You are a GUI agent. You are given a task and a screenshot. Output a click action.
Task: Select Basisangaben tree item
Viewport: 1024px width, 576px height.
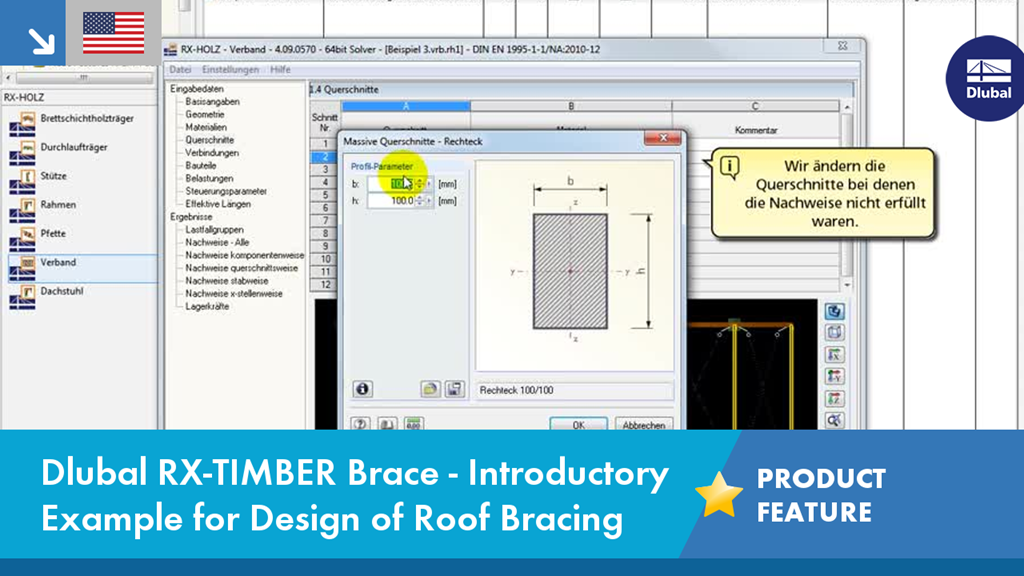212,102
